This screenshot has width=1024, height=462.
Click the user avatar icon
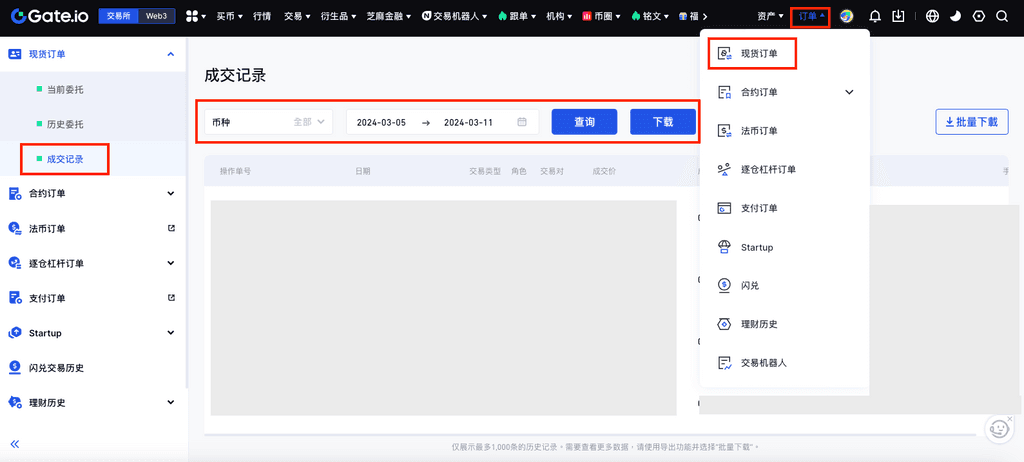847,16
